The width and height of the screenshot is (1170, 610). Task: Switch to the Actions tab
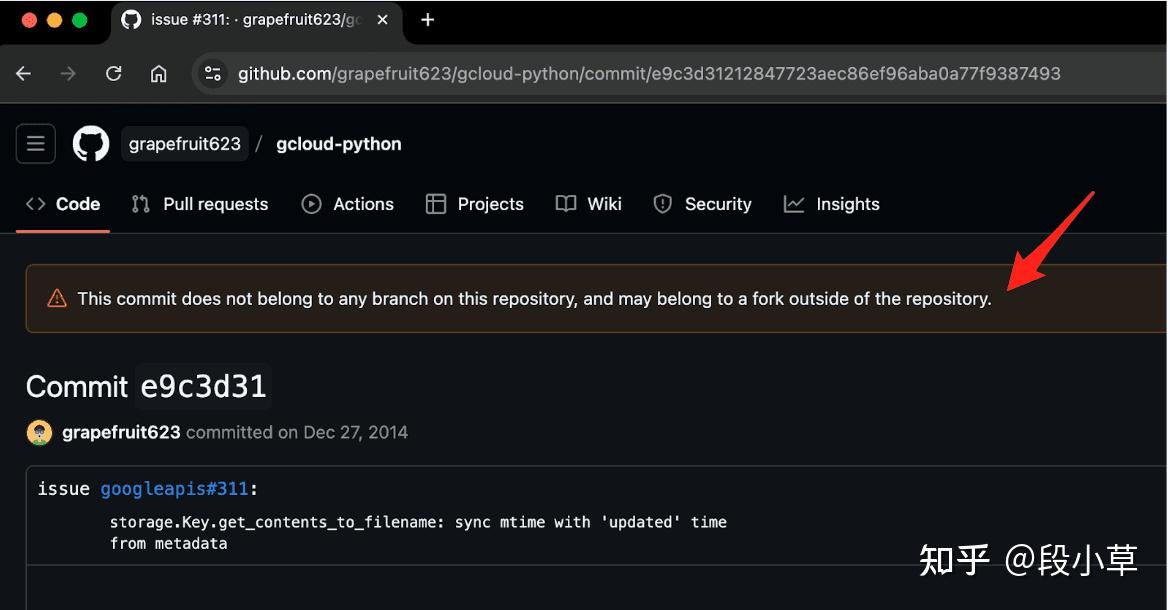tap(348, 204)
